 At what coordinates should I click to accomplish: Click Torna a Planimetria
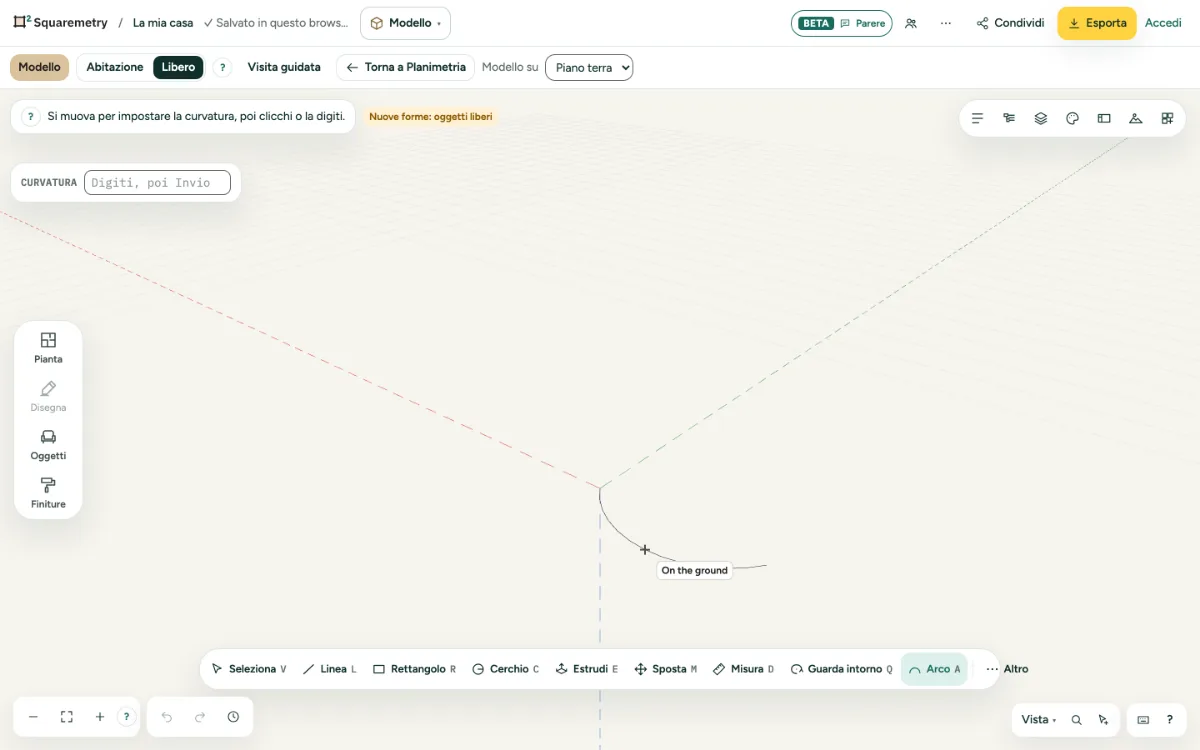pos(405,67)
